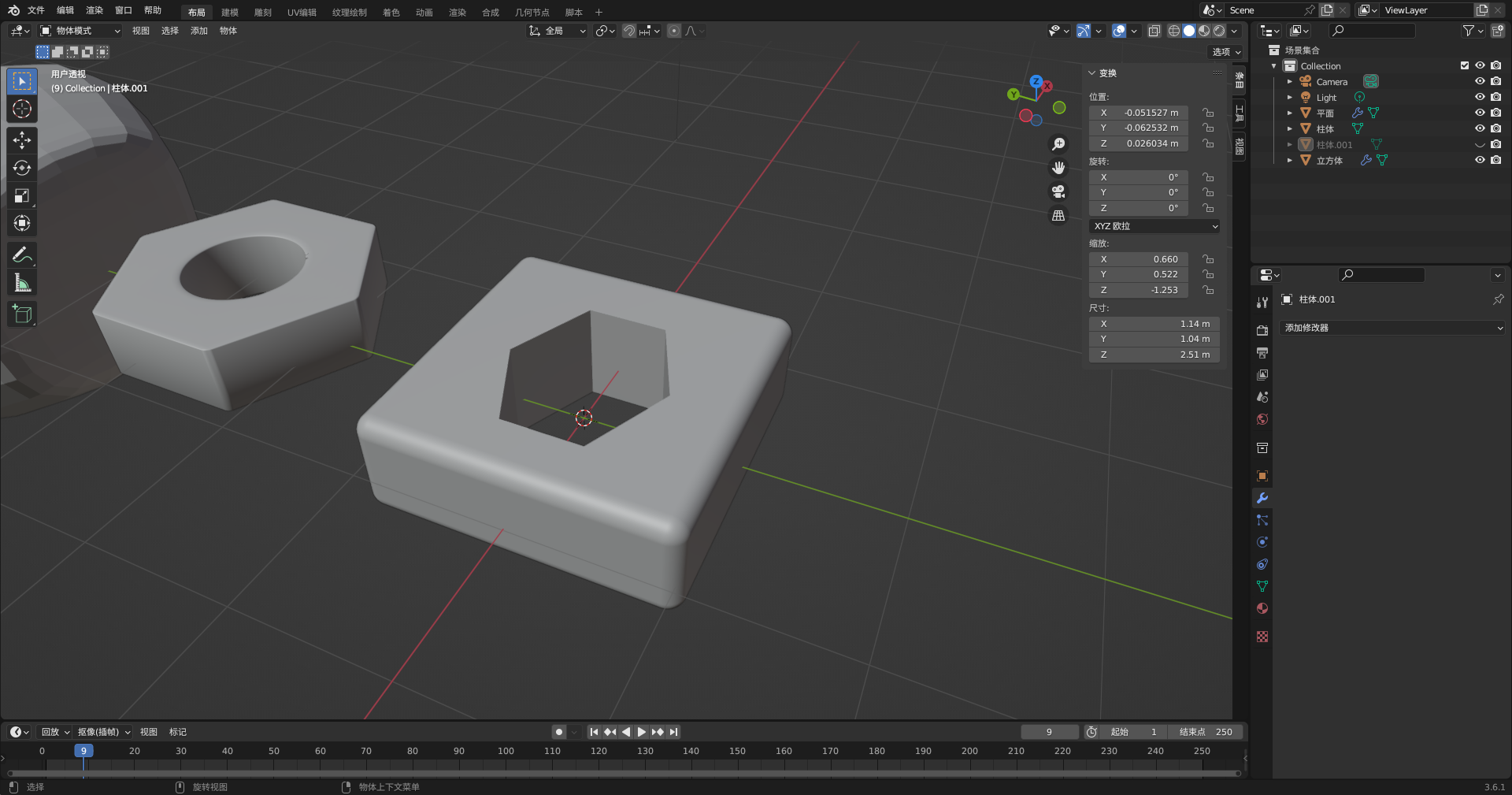Open the 添加 viewport menu

point(199,31)
